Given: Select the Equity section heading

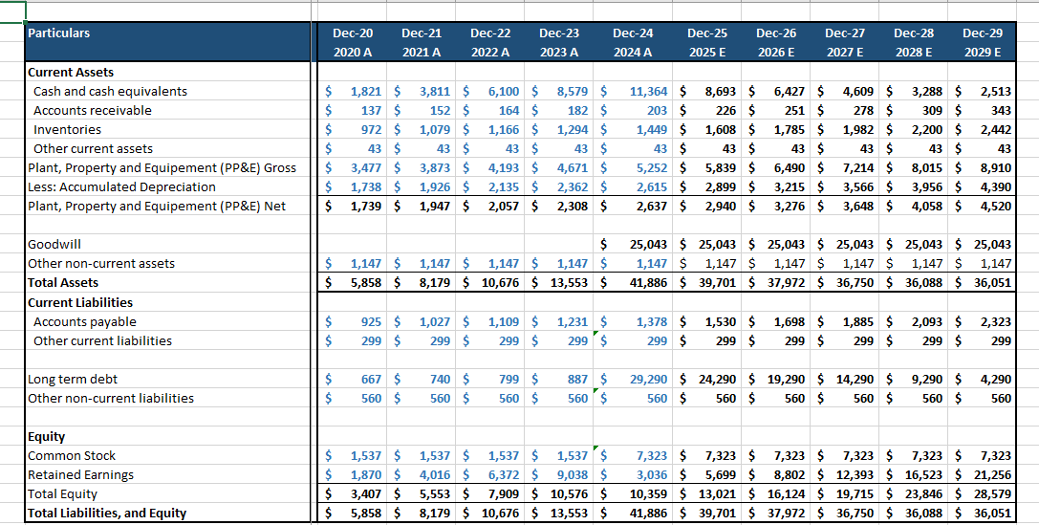Looking at the screenshot, I should [46, 436].
